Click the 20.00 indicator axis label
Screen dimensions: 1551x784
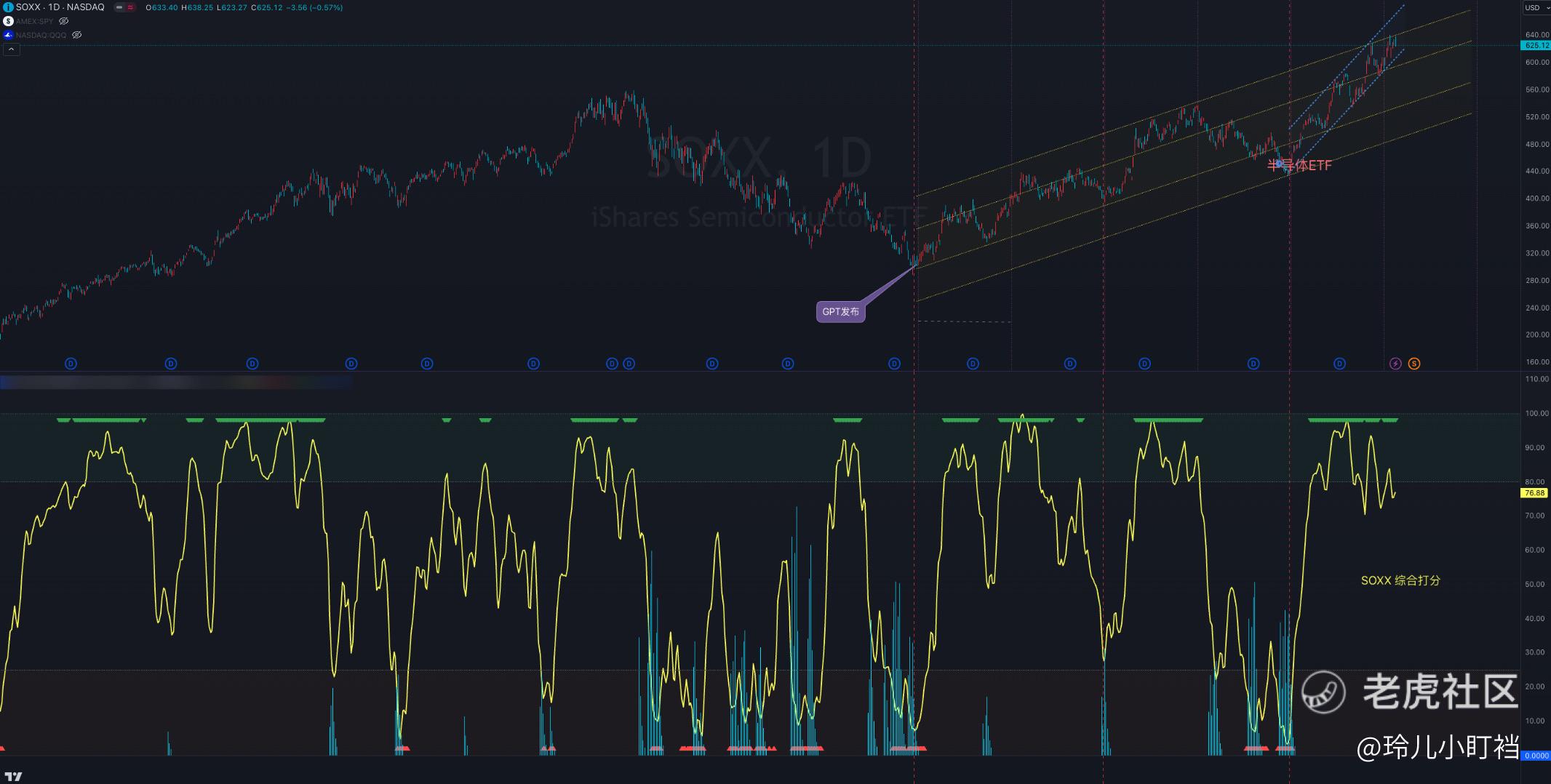point(1535,687)
